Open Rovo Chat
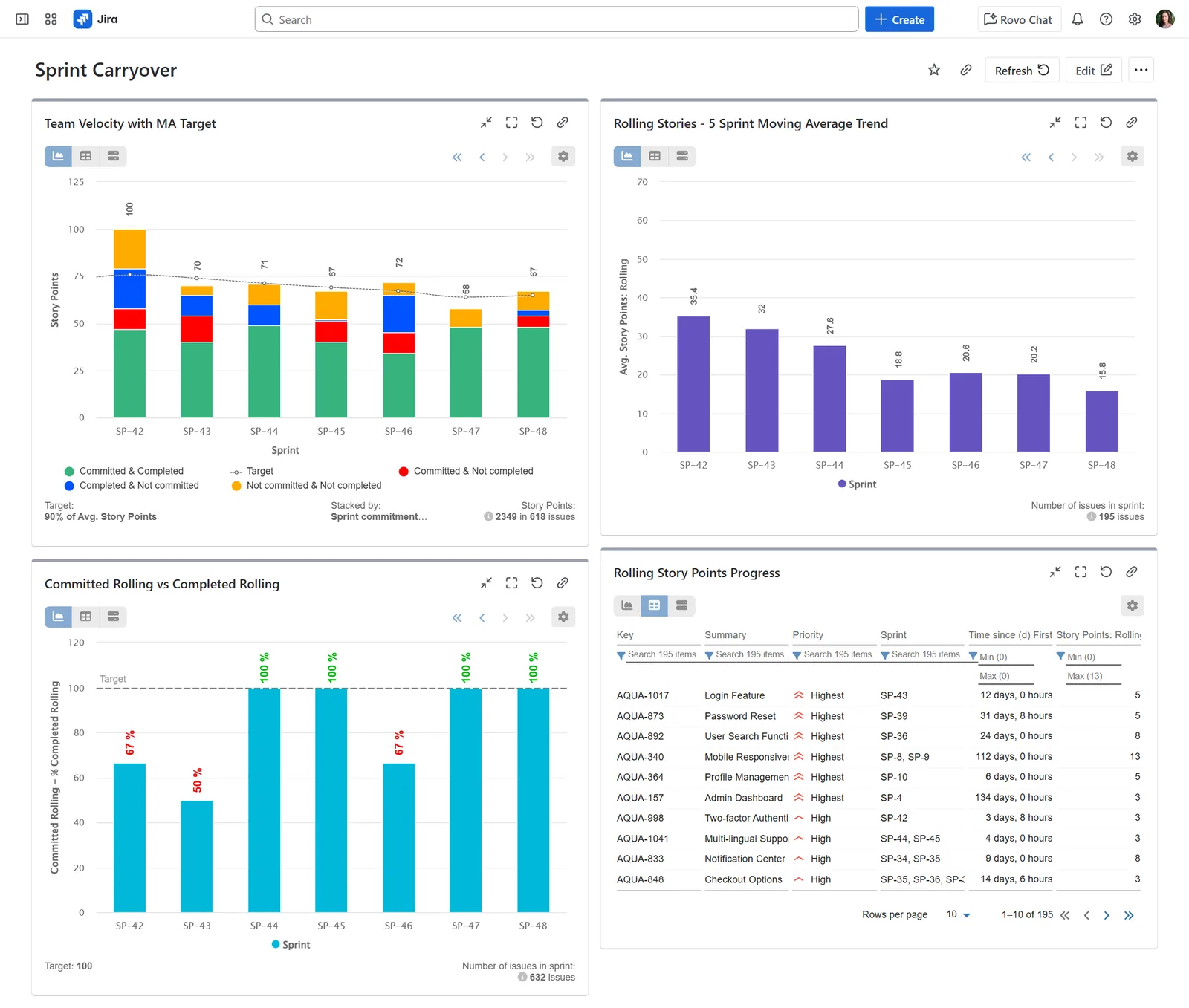 tap(1018, 19)
